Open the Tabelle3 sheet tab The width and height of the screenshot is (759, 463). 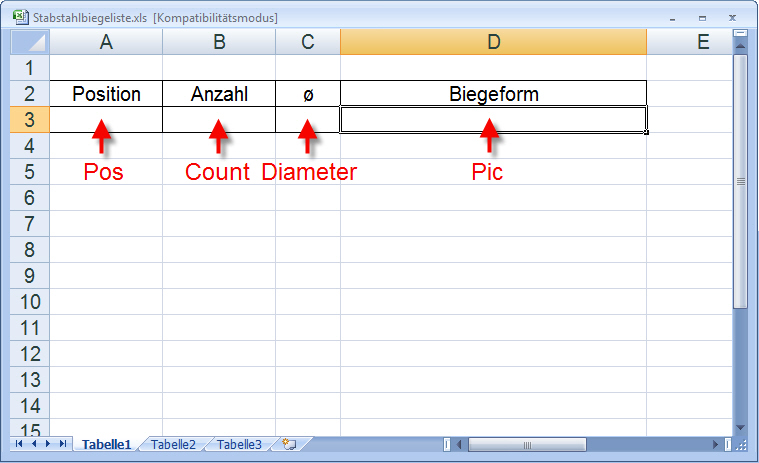[239, 444]
